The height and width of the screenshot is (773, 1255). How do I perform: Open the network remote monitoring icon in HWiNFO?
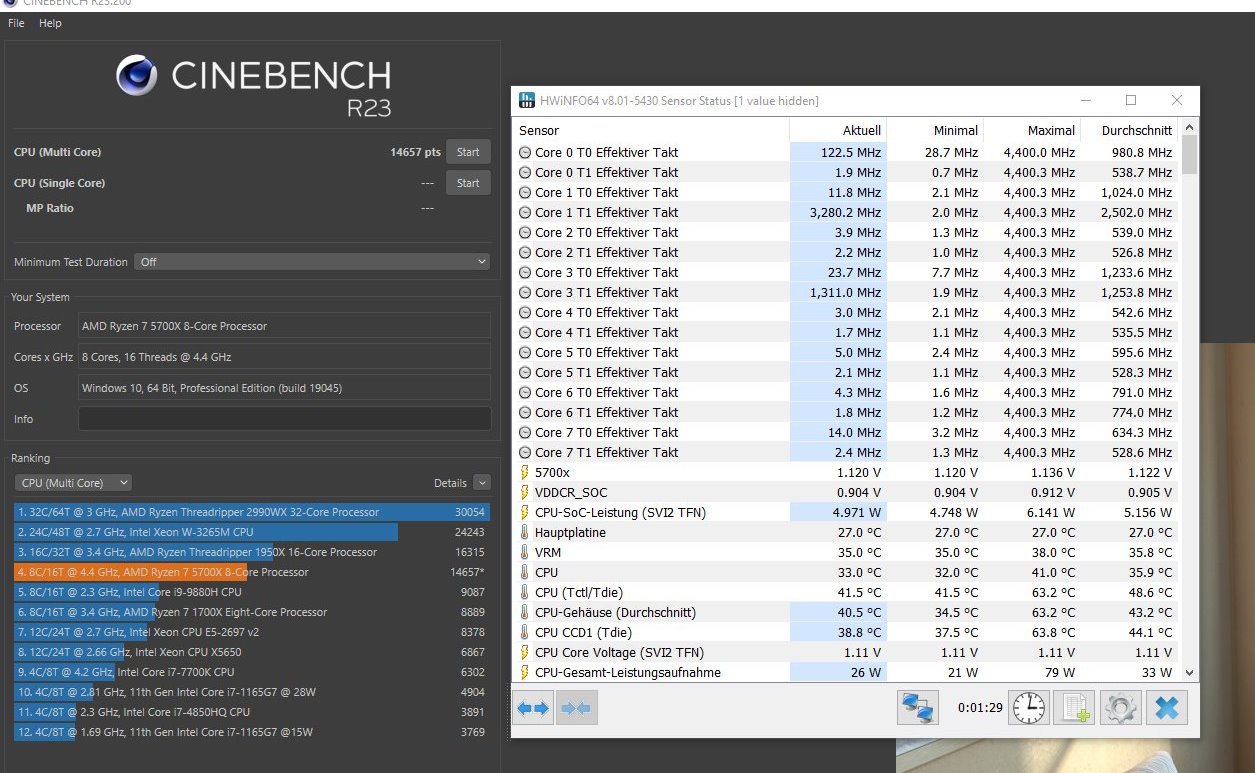(917, 708)
